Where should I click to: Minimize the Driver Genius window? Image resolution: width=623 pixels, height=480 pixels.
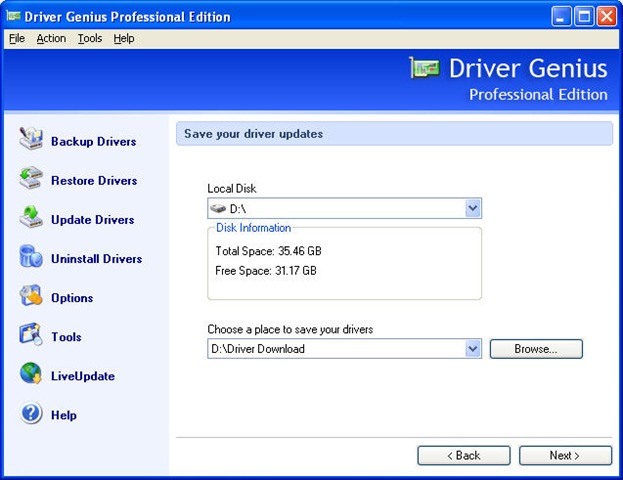(x=561, y=16)
